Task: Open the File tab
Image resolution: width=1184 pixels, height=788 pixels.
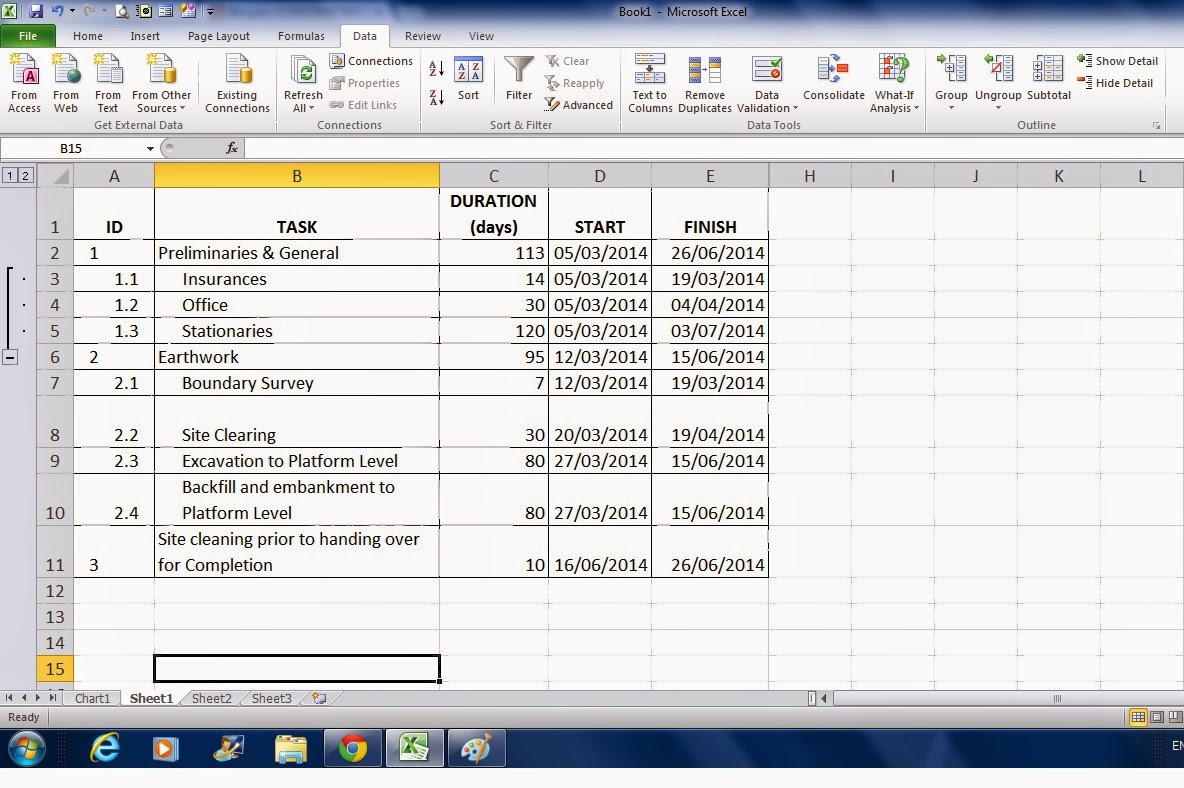Action: point(28,36)
